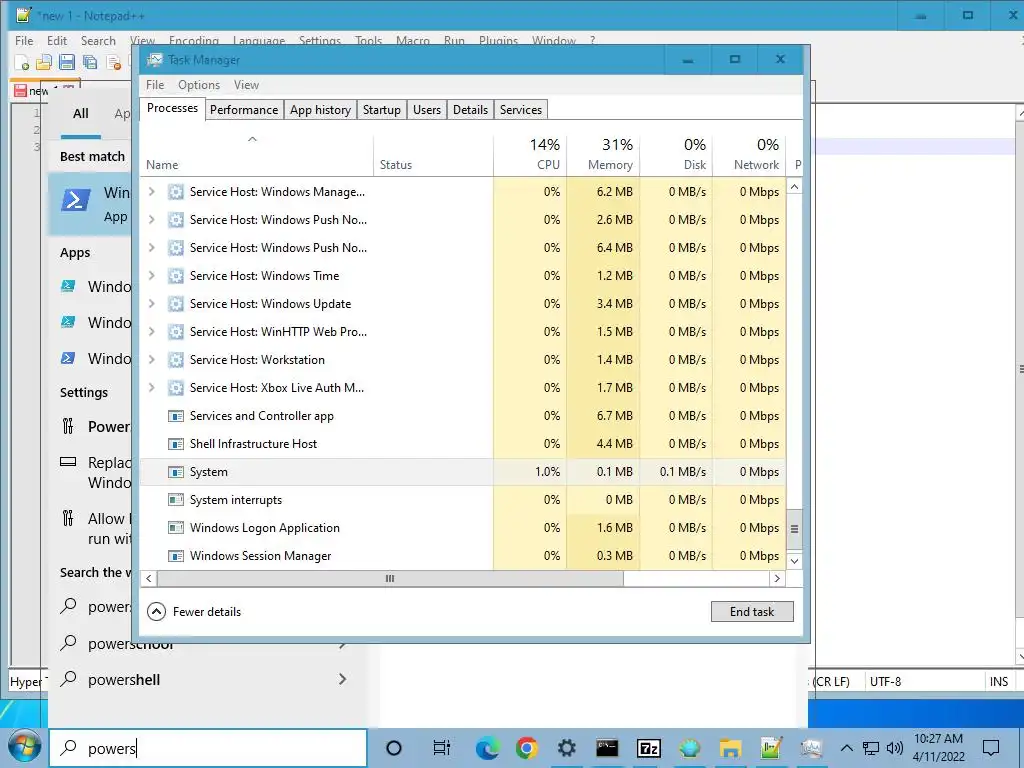Click UTF-8 in Notepad++ status bar
1024x768 pixels.
pos(886,682)
